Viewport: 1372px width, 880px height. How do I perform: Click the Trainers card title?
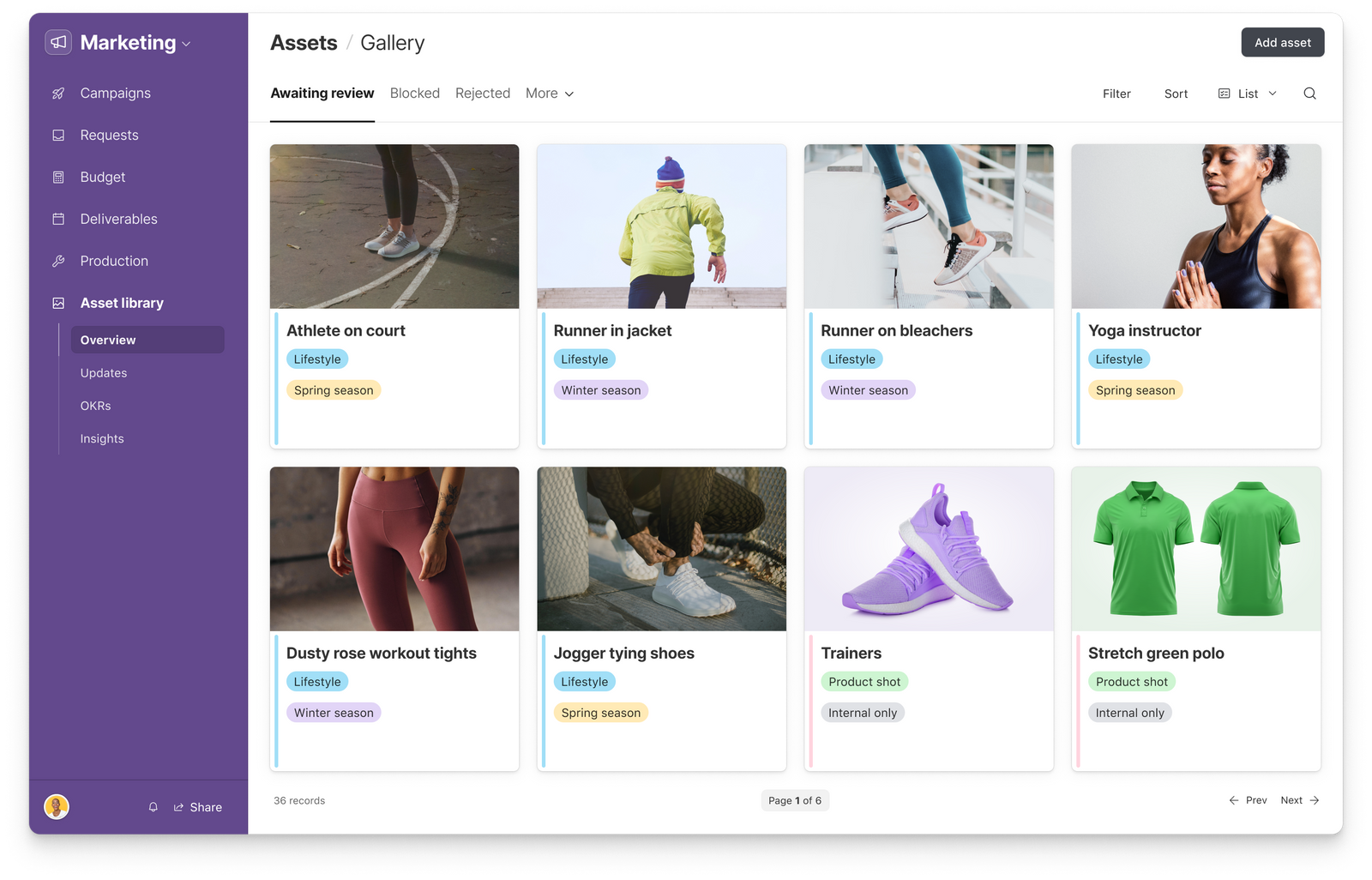pyautogui.click(x=851, y=654)
